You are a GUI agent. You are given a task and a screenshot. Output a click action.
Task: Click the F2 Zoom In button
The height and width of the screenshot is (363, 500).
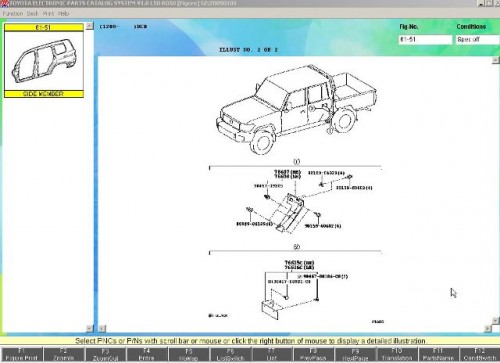(63, 354)
